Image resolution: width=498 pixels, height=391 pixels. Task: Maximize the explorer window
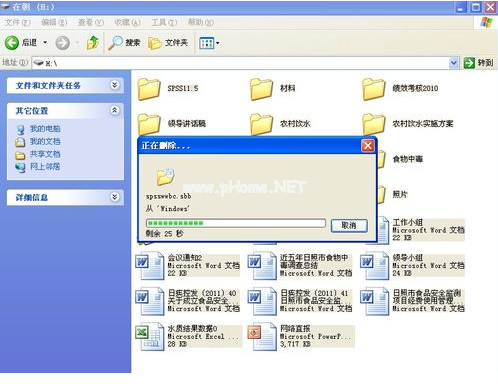[476, 7]
